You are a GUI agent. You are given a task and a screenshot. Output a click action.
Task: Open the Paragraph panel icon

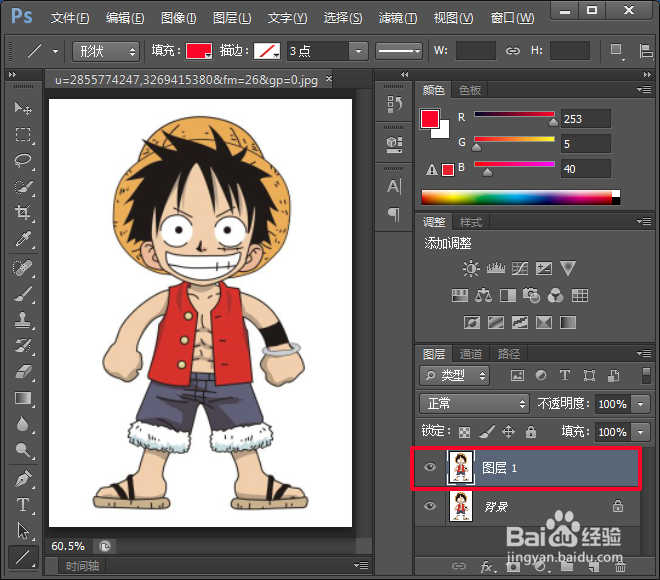[x=394, y=215]
